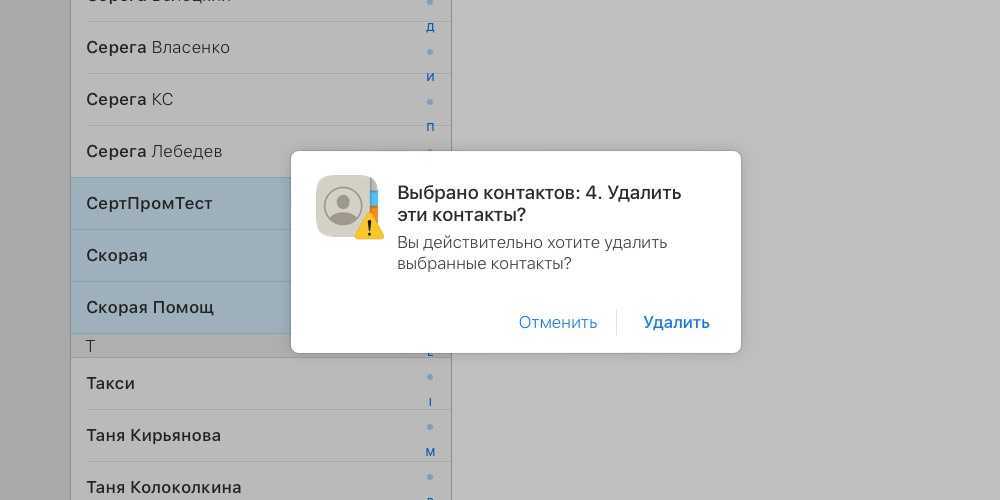Viewport: 1000px width, 500px height.
Task: Click the contacts warning icon in dialog
Action: click(x=349, y=207)
